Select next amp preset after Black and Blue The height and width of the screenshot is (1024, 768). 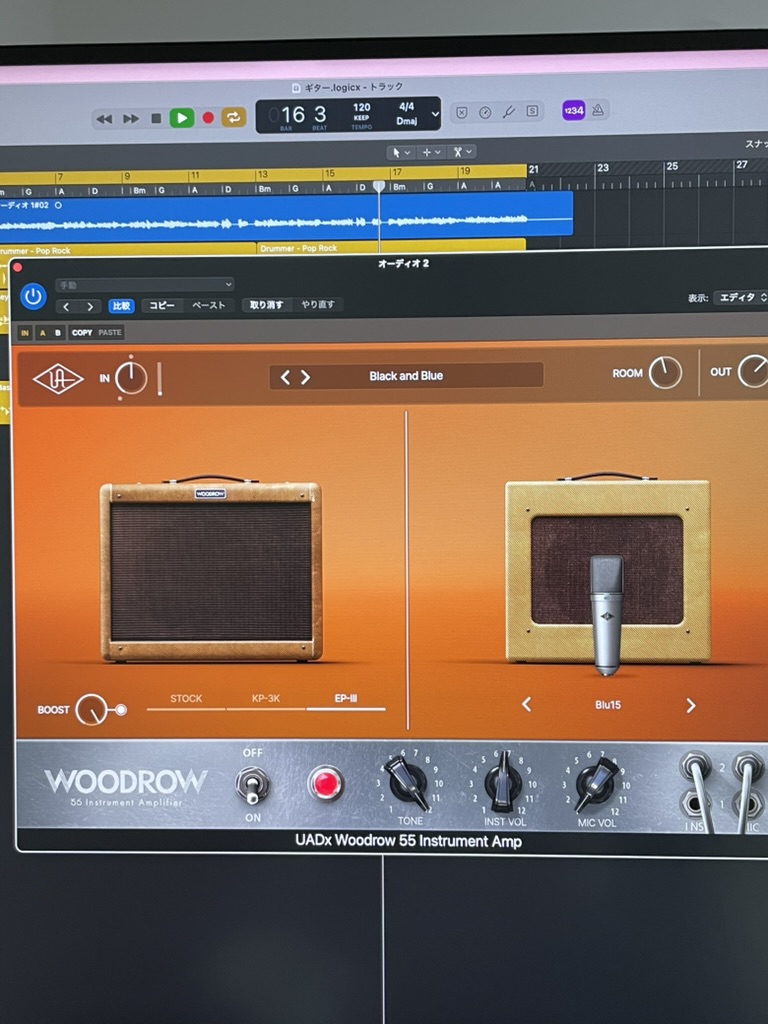[x=306, y=377]
